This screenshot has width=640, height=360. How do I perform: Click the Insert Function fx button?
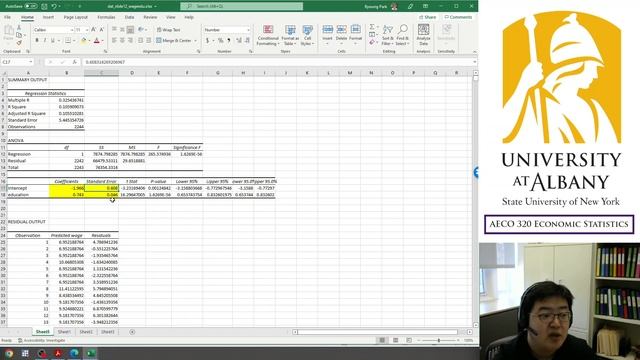click(x=74, y=62)
